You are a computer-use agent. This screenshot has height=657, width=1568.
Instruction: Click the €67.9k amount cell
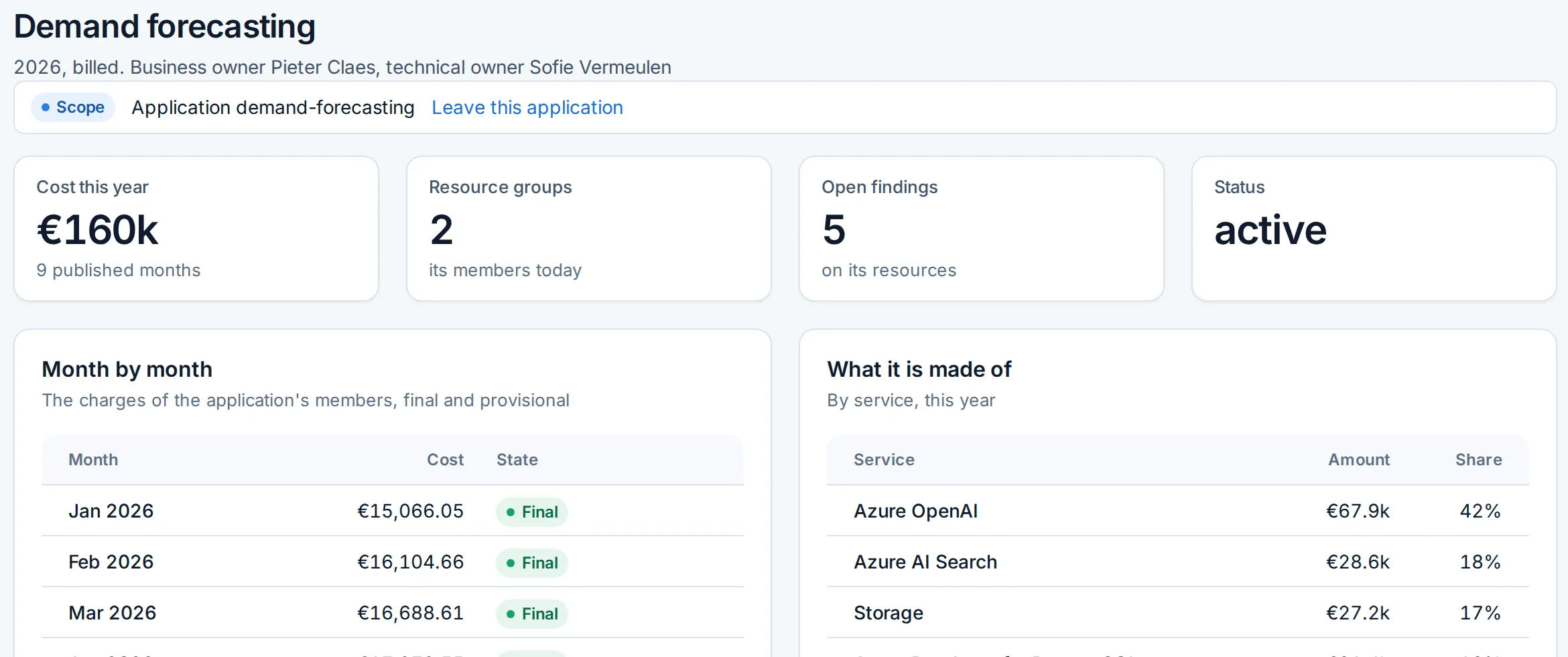pos(1358,511)
